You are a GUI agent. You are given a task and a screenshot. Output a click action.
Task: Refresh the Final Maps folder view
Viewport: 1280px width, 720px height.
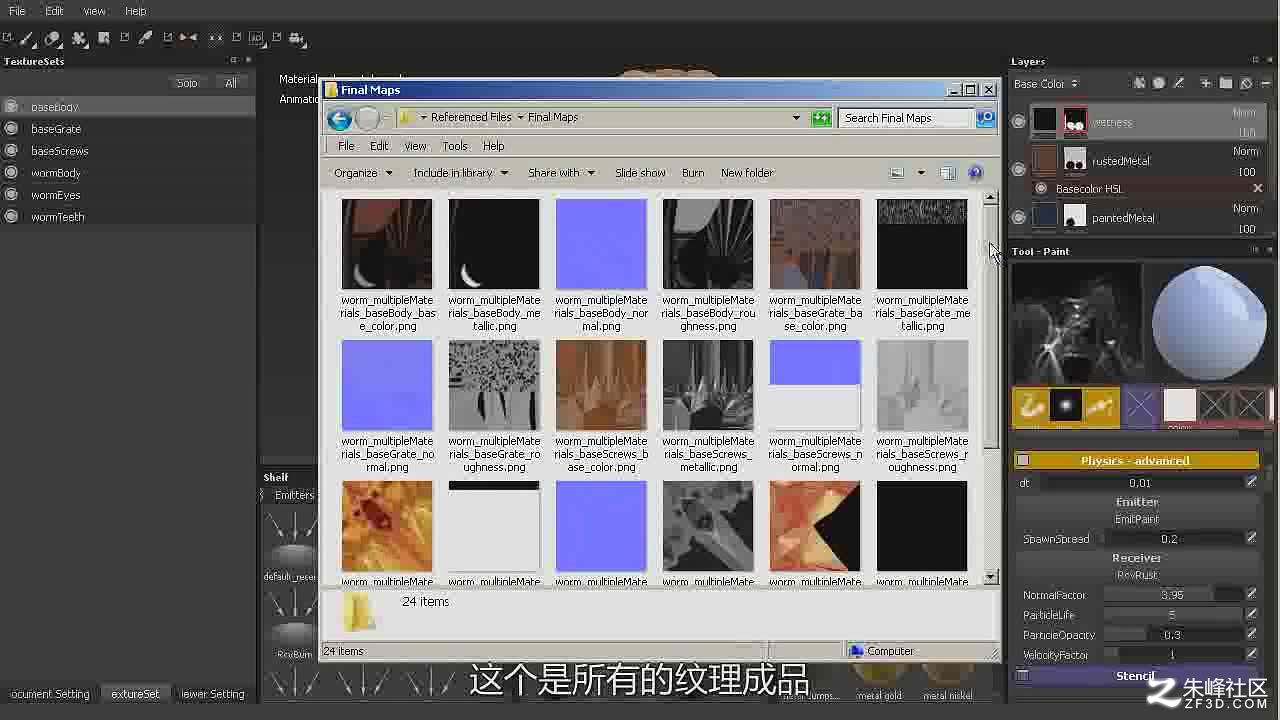pyautogui.click(x=822, y=118)
